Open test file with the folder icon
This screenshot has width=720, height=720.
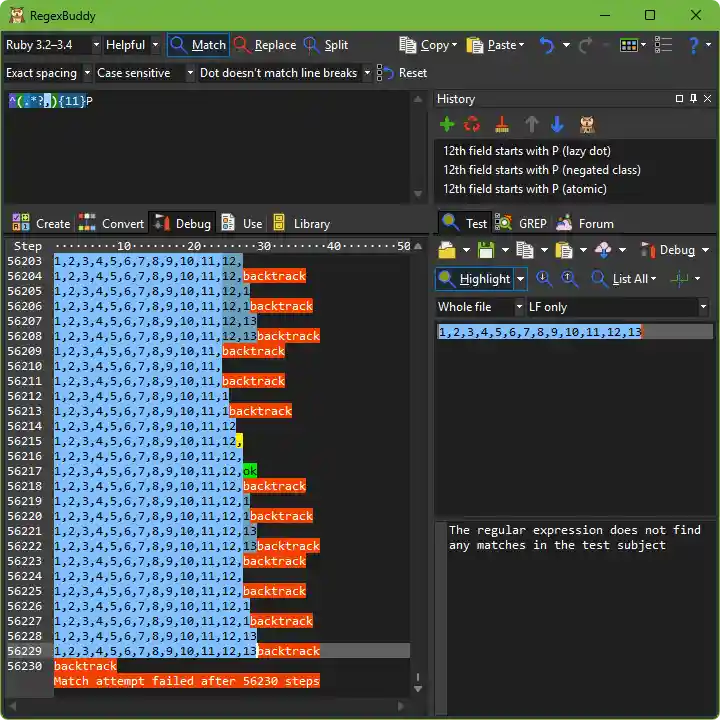tap(446, 250)
